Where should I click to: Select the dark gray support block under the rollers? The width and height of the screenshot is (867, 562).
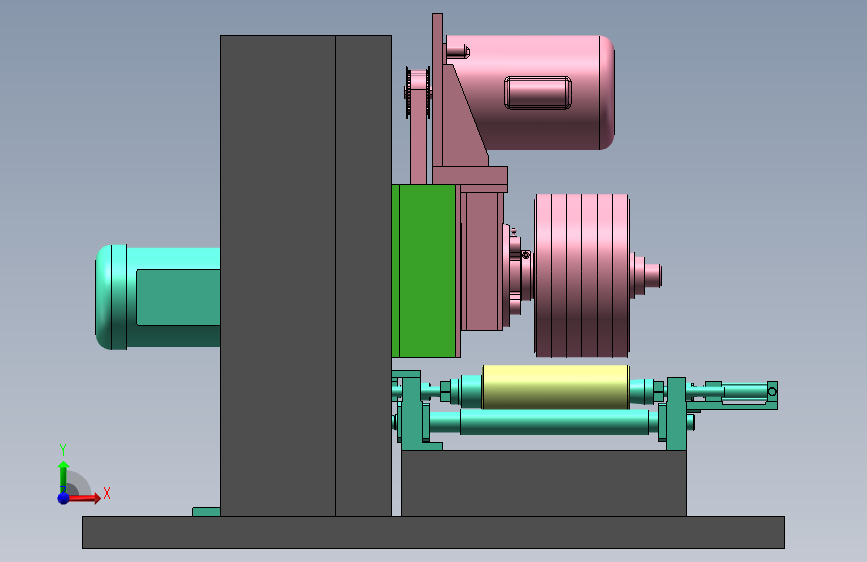pos(544,483)
